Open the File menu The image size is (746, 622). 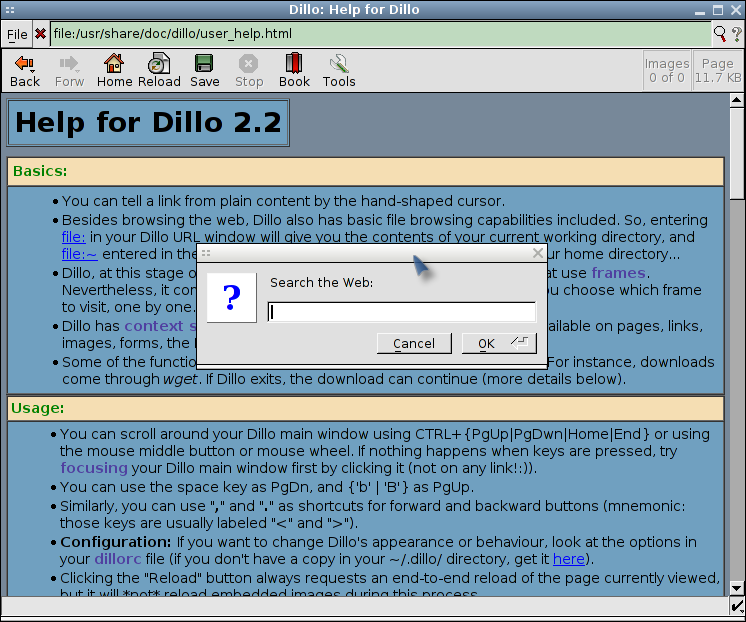[17, 34]
